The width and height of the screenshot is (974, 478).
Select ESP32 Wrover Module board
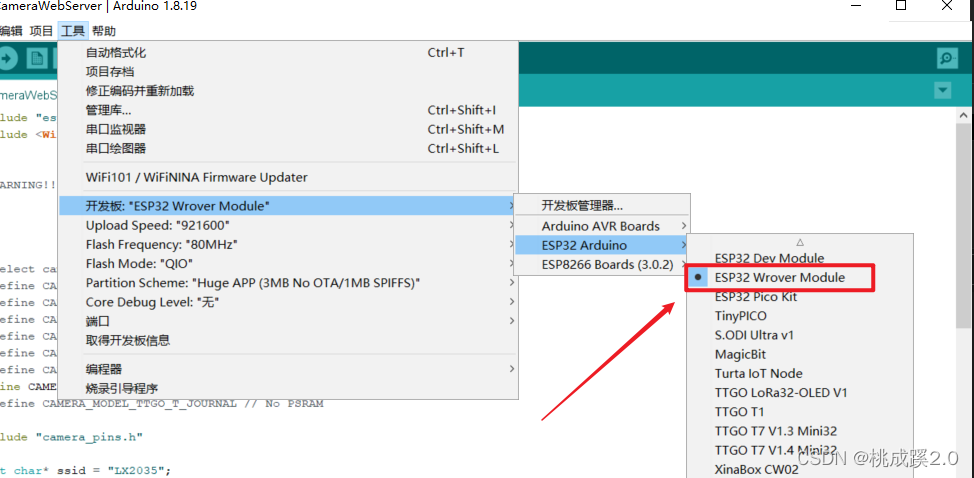(800, 277)
